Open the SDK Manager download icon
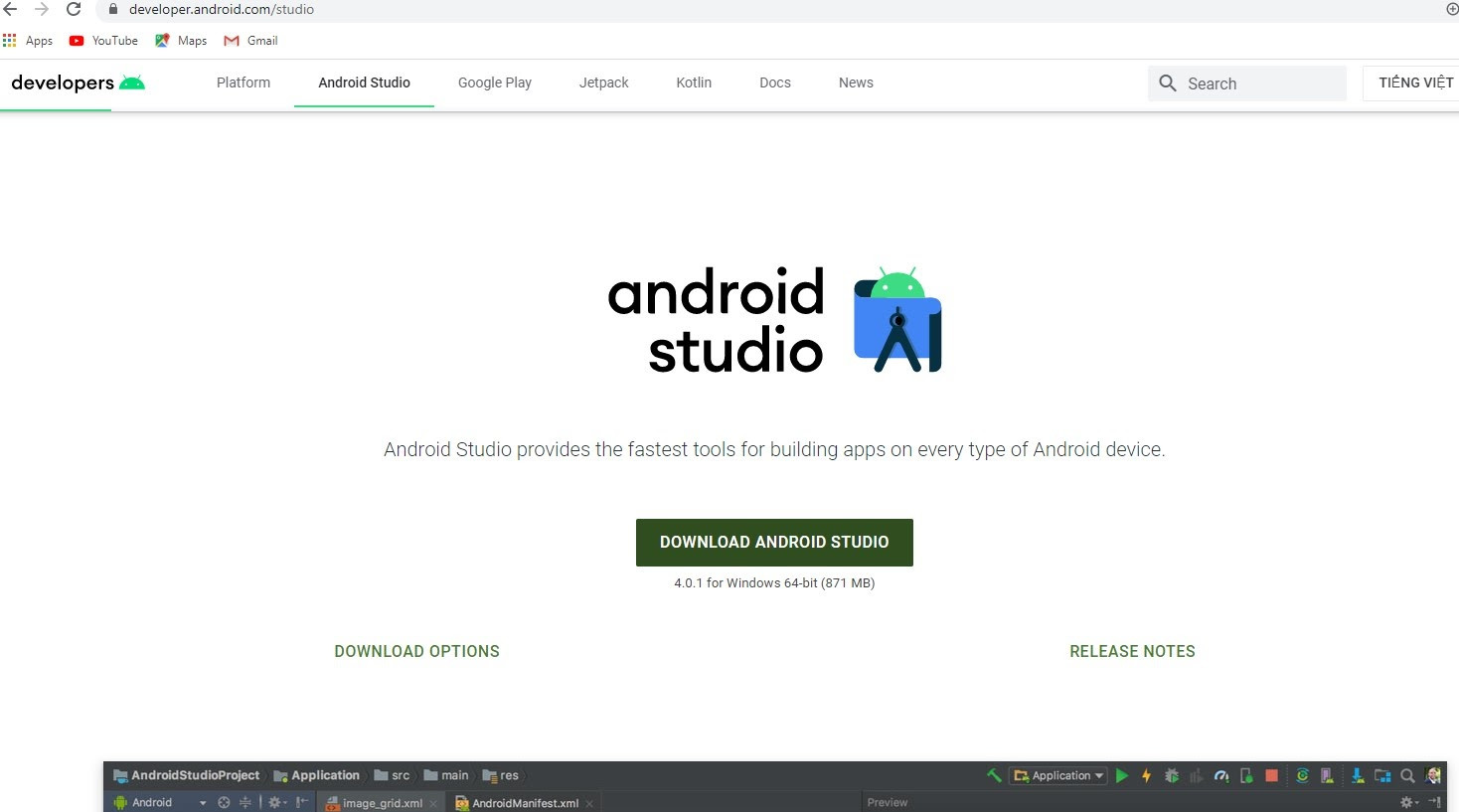This screenshot has width=1459, height=812. pyautogui.click(x=1358, y=775)
